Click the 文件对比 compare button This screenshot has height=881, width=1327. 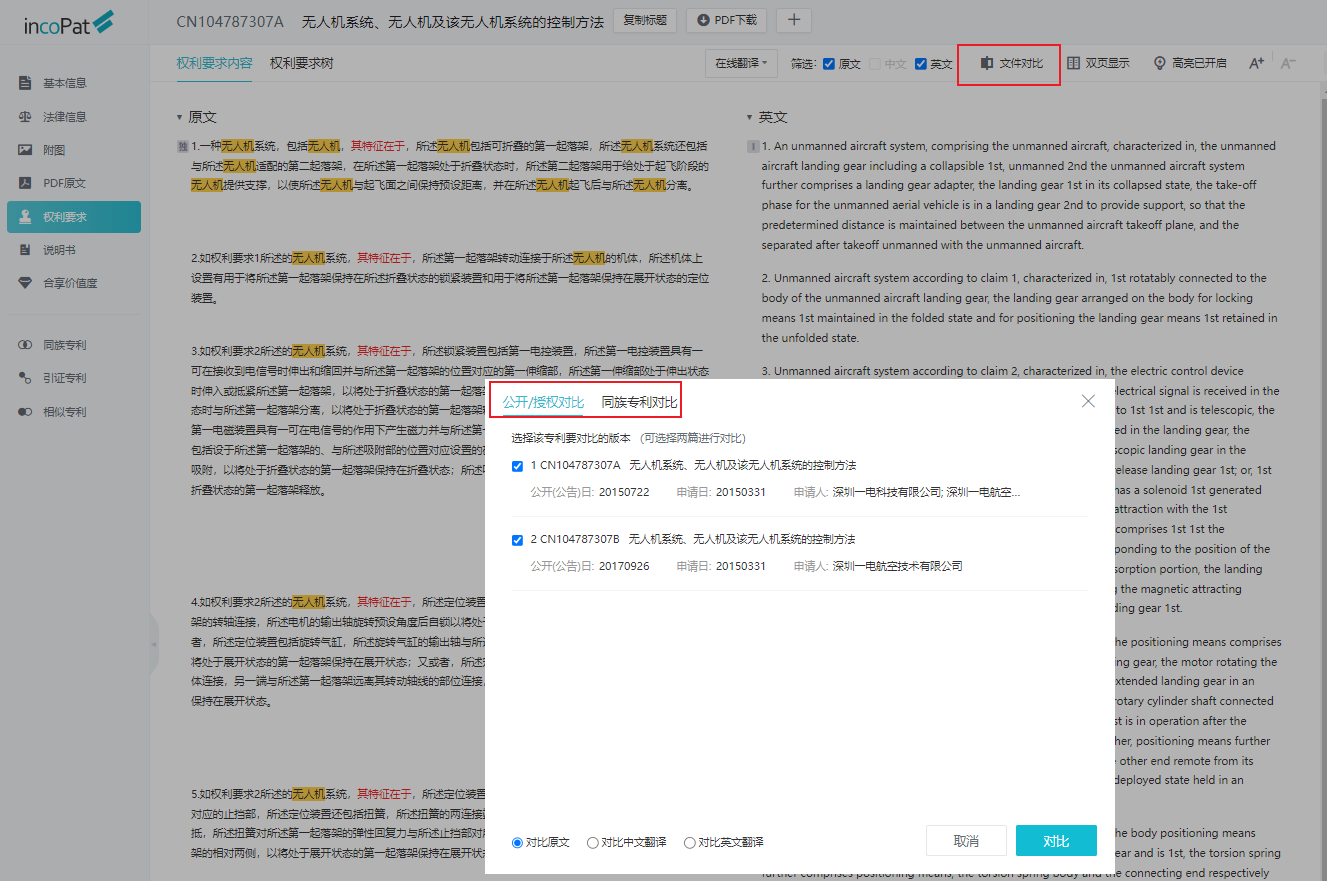coord(1010,63)
